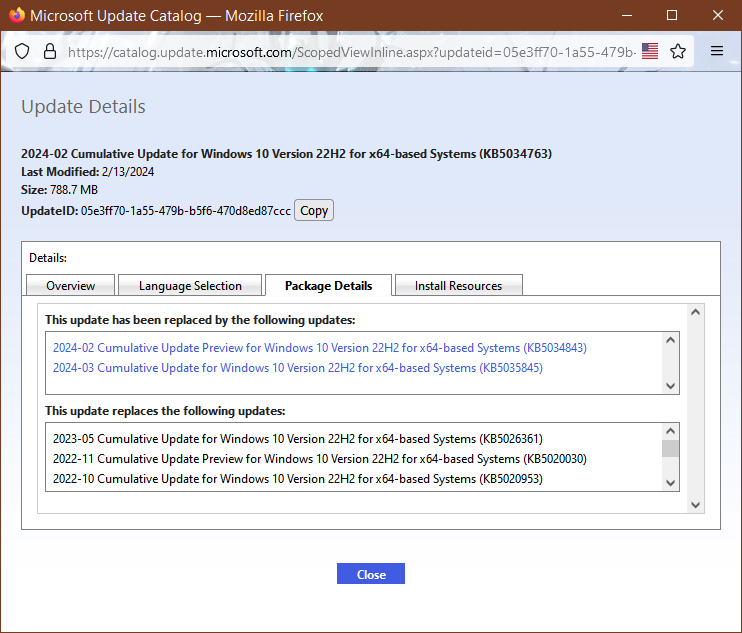Minimize the Firefox window
Screen dimensions: 742x633
point(627,15)
